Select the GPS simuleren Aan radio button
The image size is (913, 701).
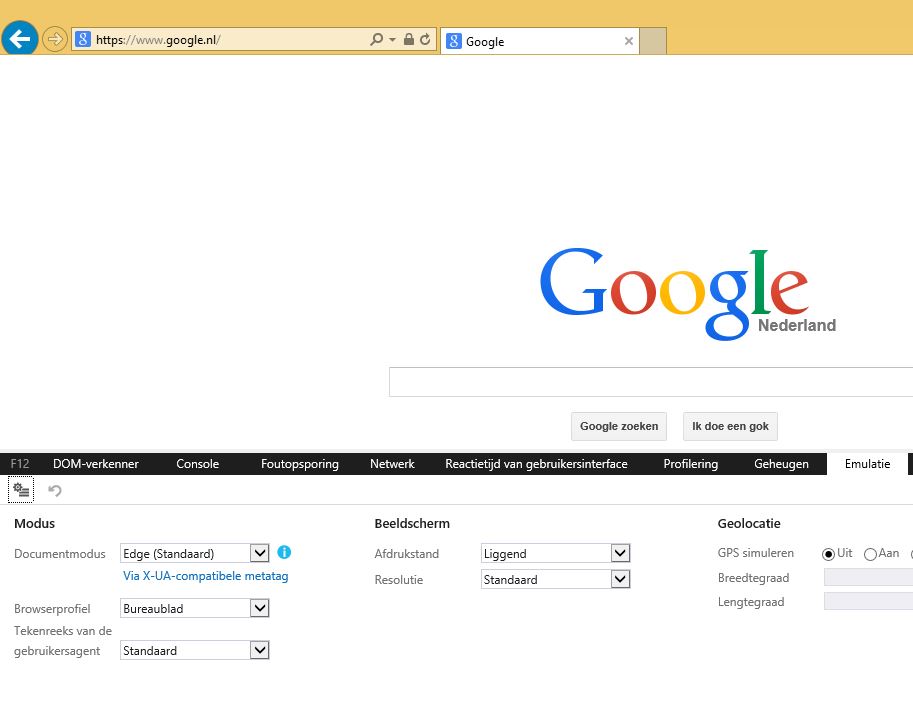pyautogui.click(x=870, y=554)
